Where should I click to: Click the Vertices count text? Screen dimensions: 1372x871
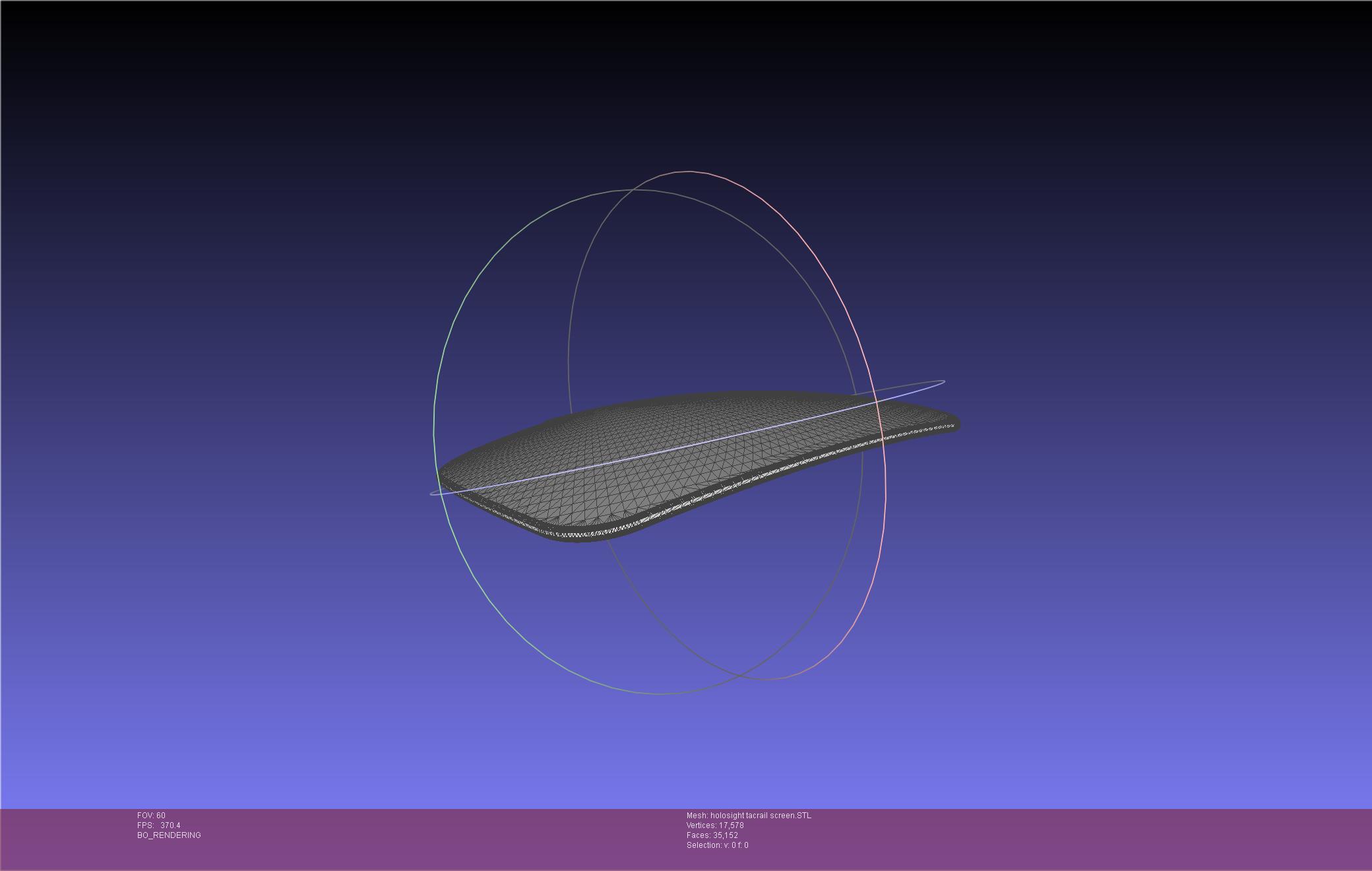715,825
